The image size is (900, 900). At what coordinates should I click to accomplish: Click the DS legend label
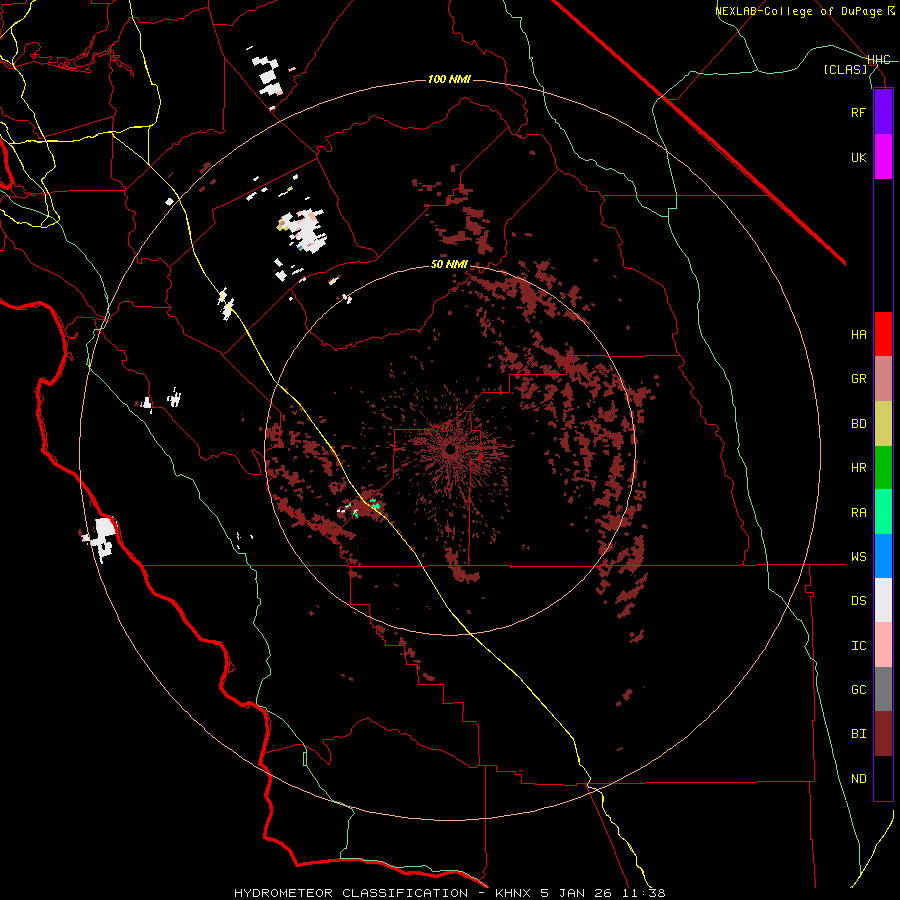[858, 600]
